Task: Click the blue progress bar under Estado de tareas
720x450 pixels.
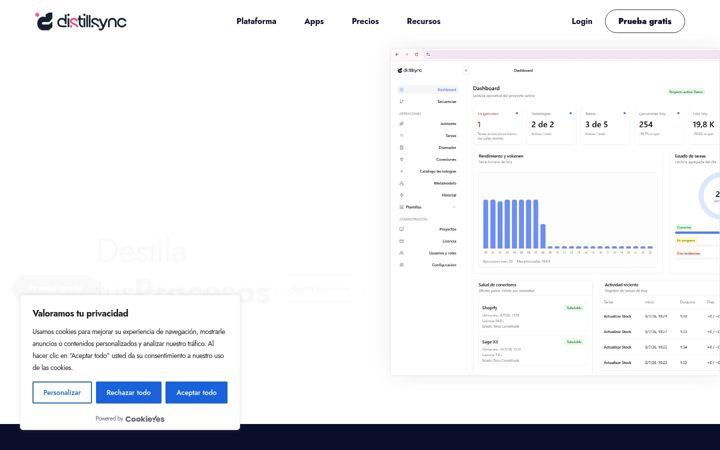Action: (697, 233)
